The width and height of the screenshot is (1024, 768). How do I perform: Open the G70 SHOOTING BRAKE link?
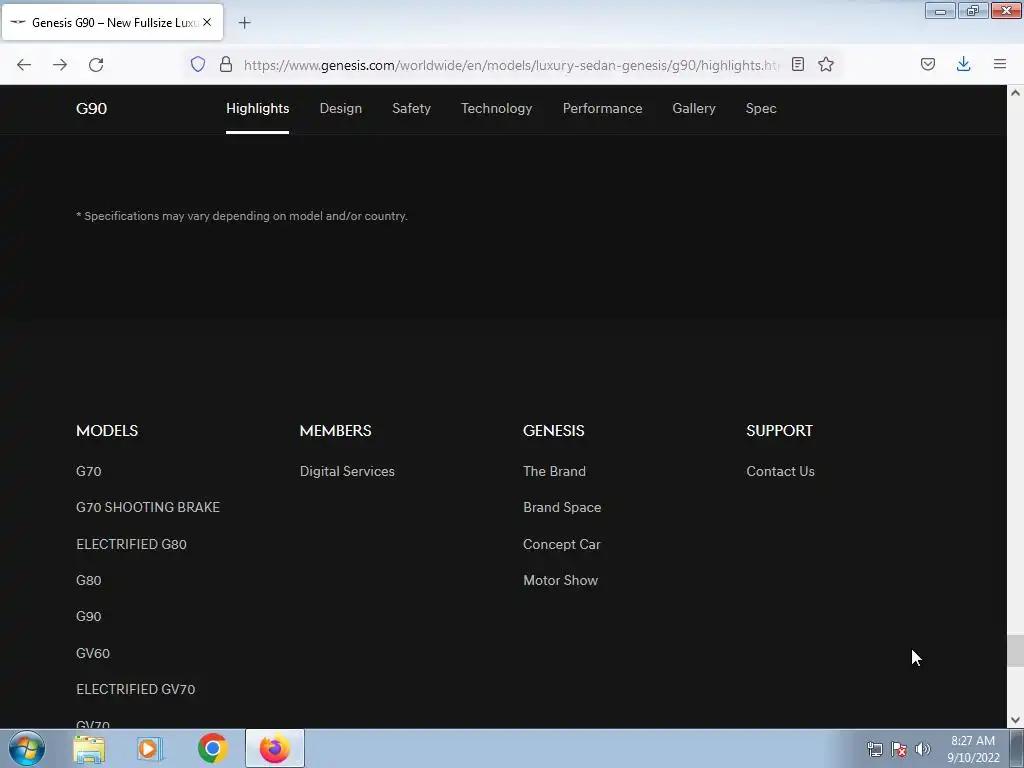coord(148,507)
